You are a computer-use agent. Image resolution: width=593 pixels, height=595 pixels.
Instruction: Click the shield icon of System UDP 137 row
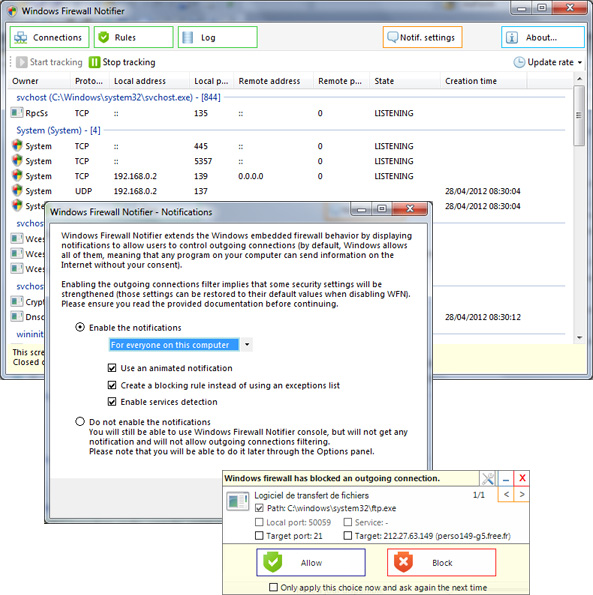17,190
